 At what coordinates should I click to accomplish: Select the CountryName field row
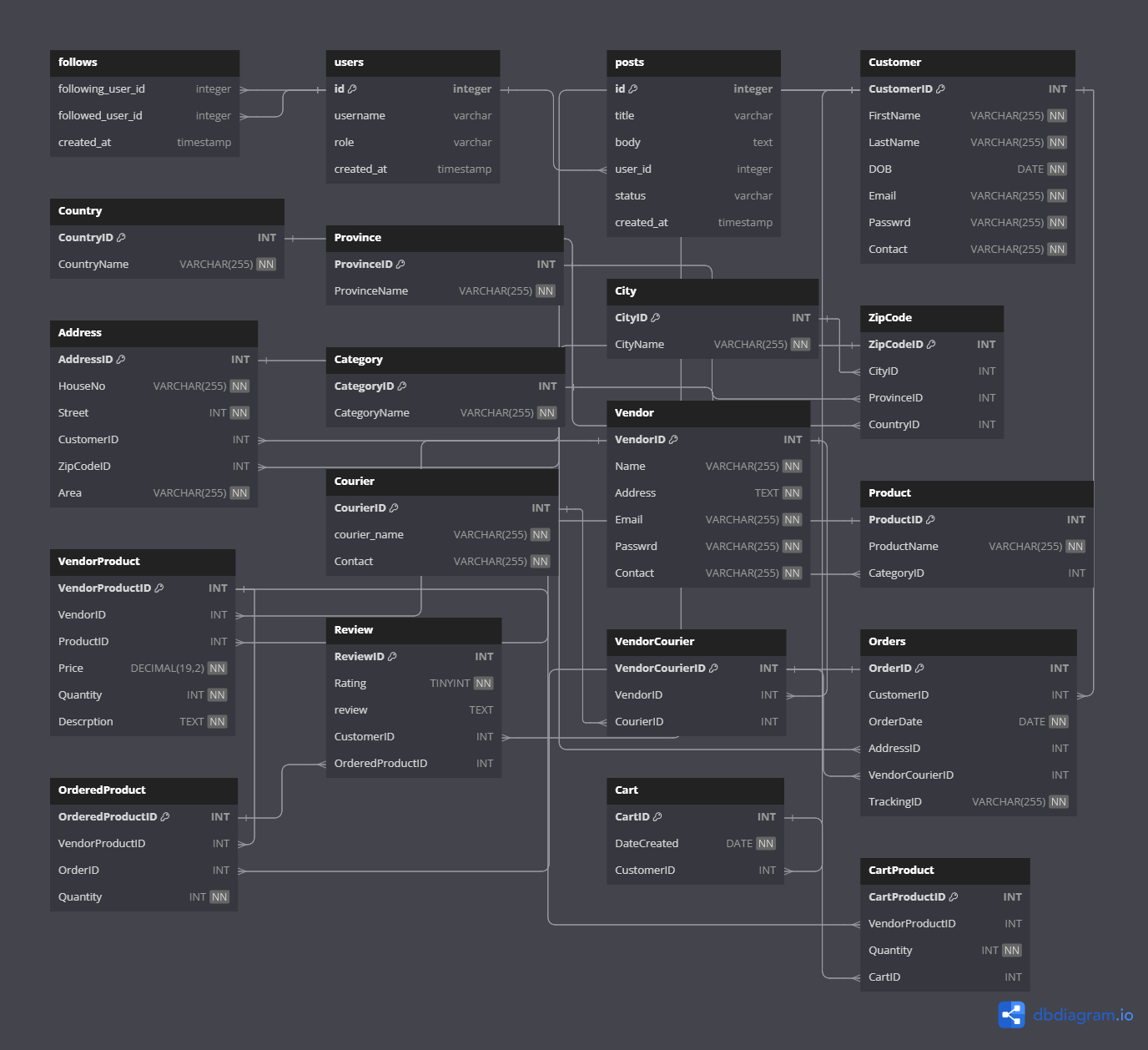pos(167,265)
